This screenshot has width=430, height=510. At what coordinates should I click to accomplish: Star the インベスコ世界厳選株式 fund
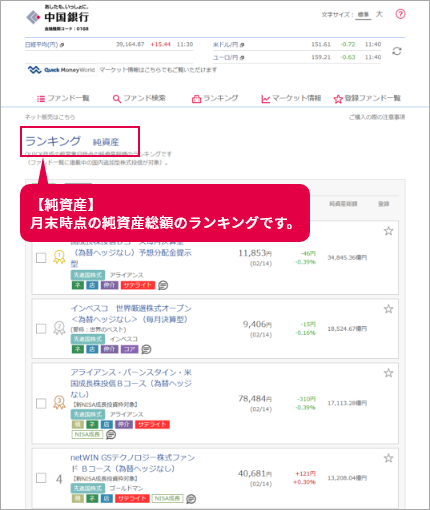point(388,309)
